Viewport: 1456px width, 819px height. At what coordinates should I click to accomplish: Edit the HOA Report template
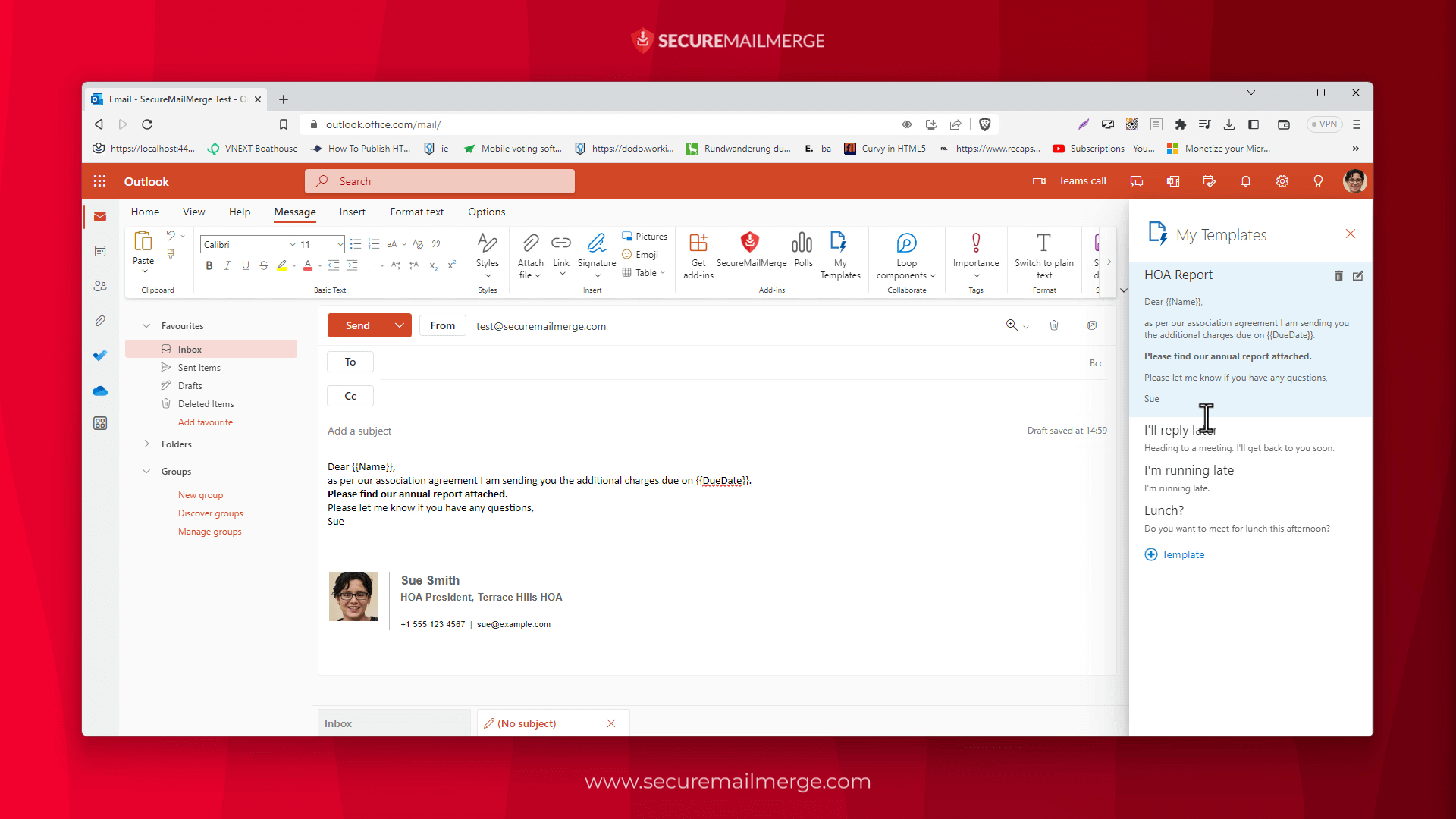click(x=1357, y=276)
